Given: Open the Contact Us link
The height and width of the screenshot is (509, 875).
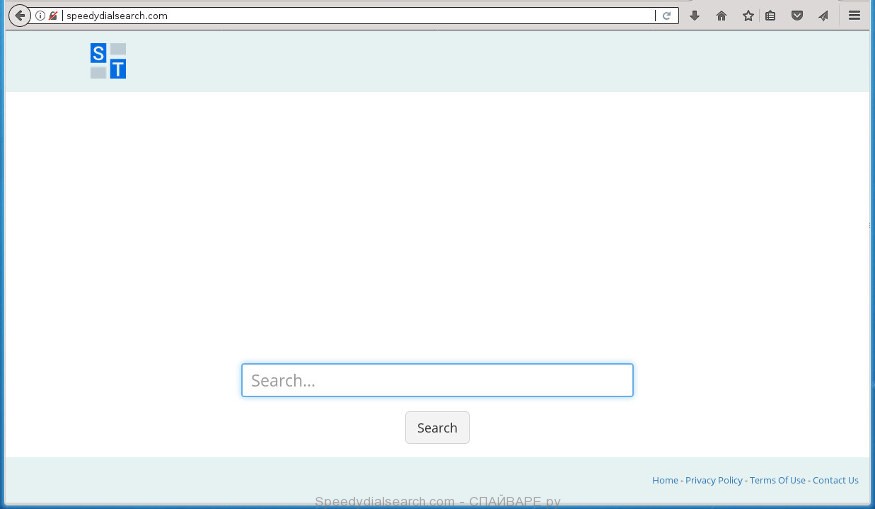Looking at the screenshot, I should click(835, 480).
